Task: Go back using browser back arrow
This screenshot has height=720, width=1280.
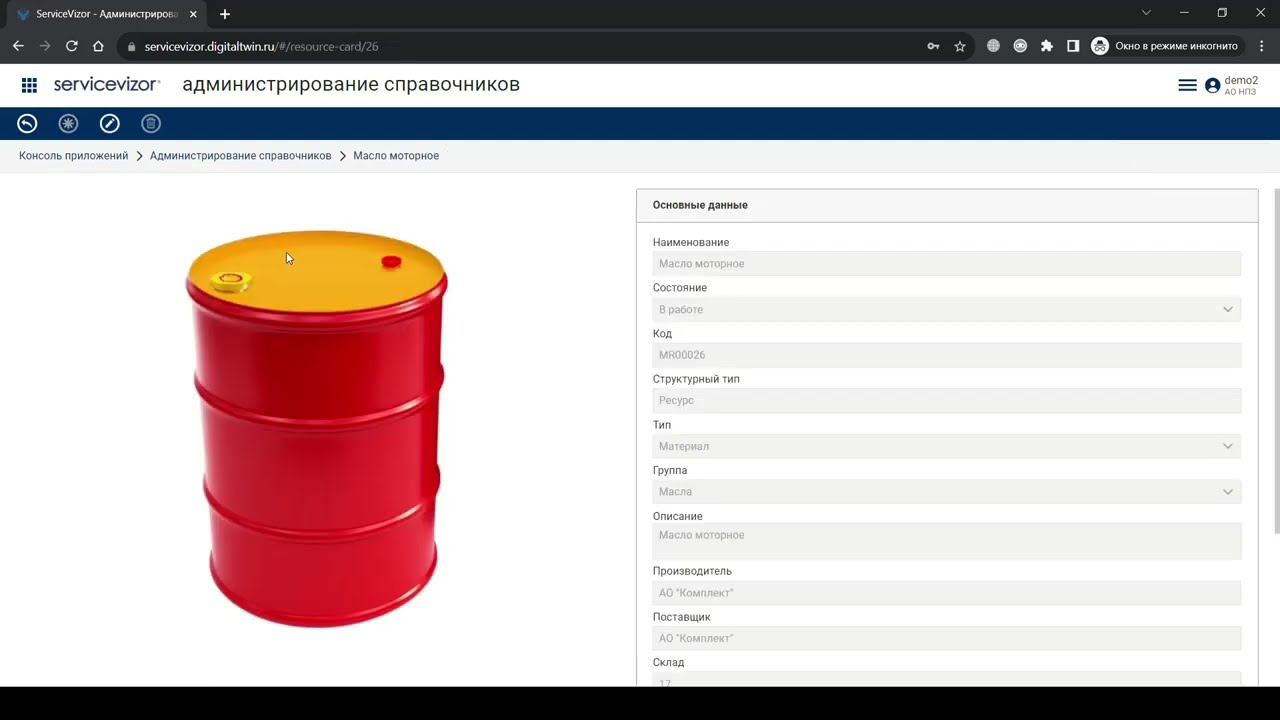Action: (18, 46)
